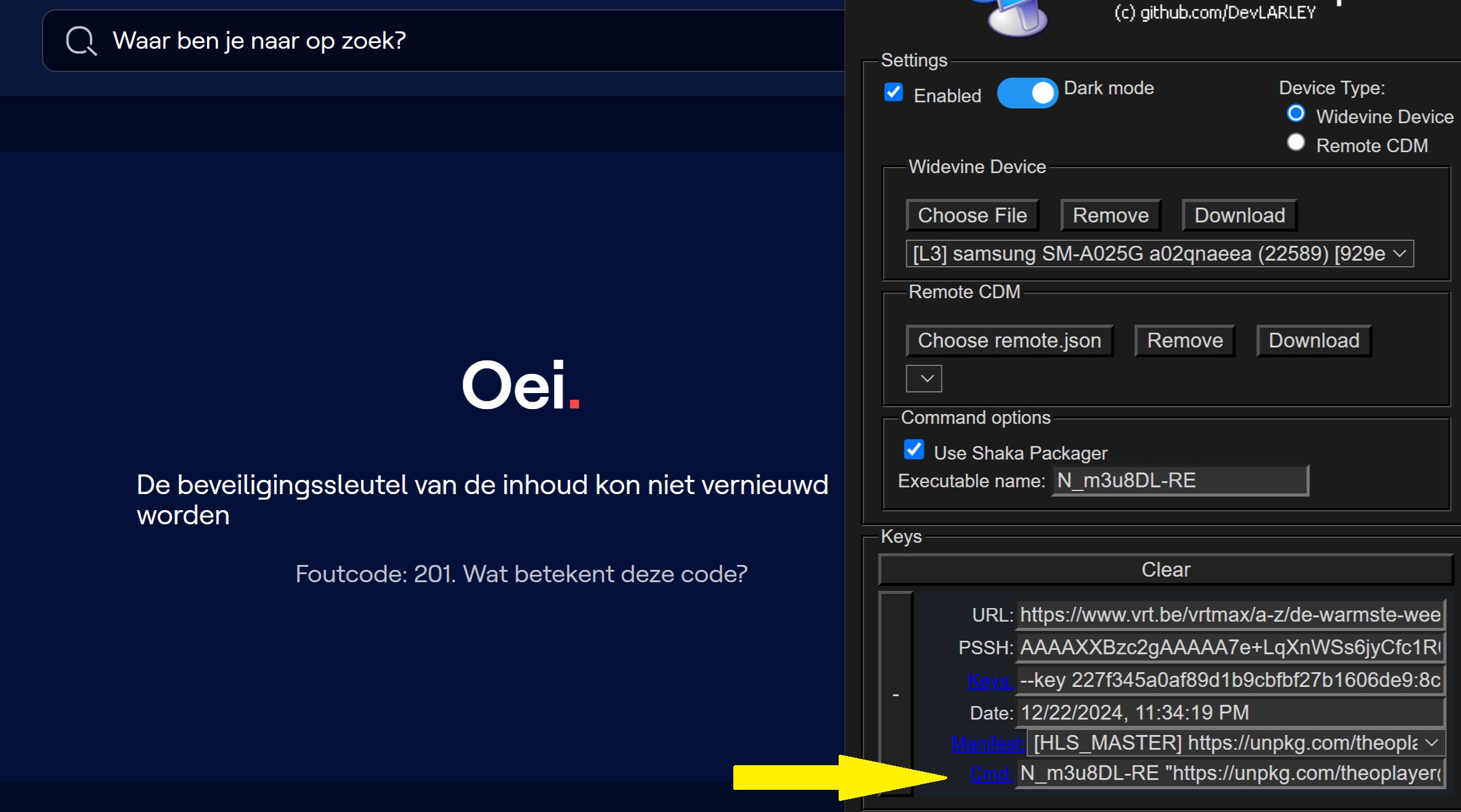Select the Remote CDM radio button

point(1296,143)
